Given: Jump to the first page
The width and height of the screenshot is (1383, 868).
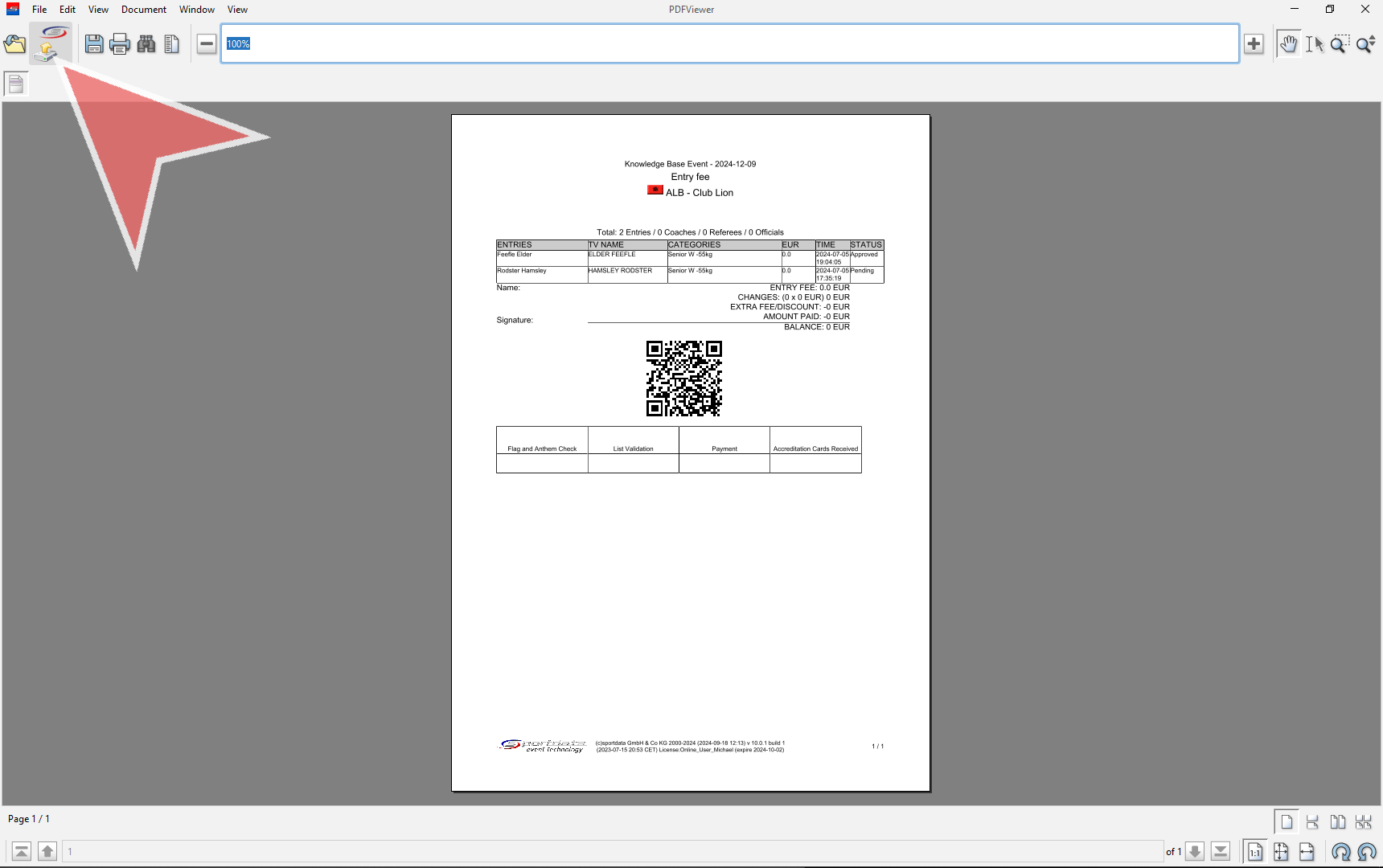Looking at the screenshot, I should [22, 852].
